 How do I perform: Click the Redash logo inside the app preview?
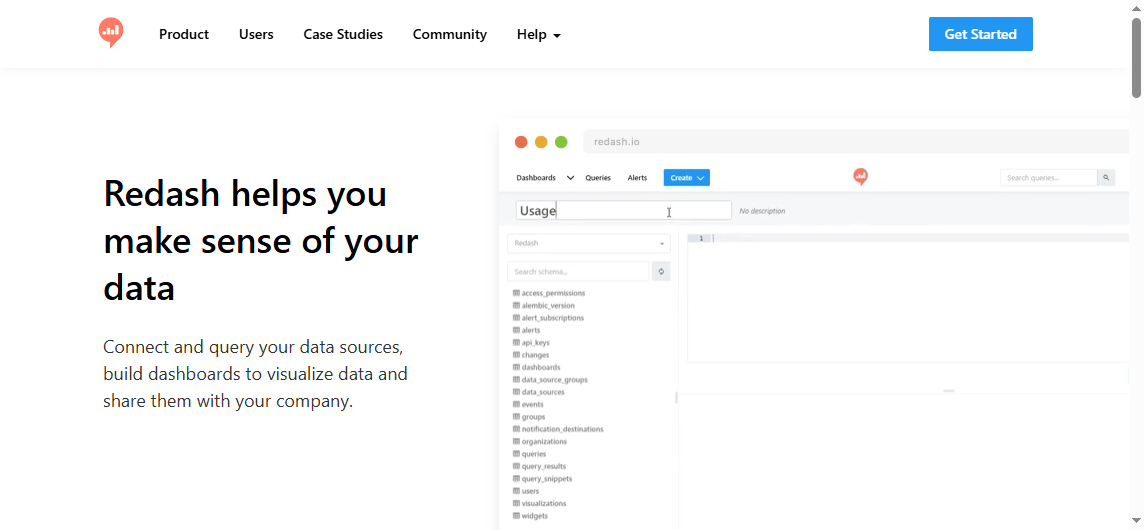(x=860, y=177)
